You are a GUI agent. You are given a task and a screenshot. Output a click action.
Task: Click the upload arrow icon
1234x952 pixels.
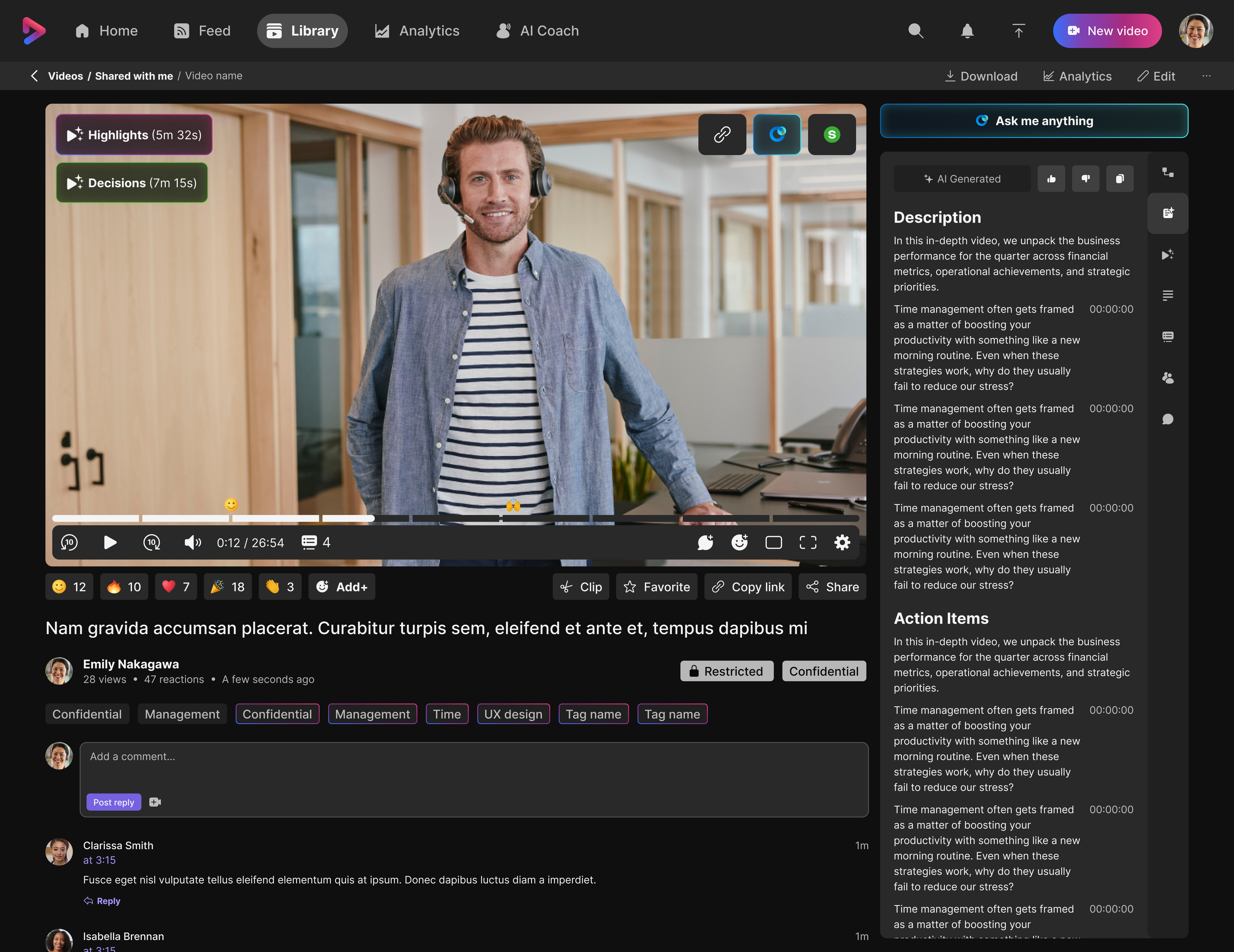pyautogui.click(x=1019, y=30)
